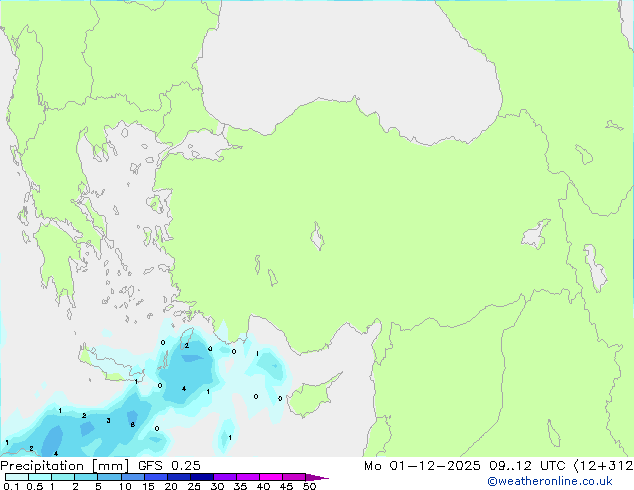
Task: Click the 25–30 mm dark navy legend box
Action: pyautogui.click(x=202, y=477)
